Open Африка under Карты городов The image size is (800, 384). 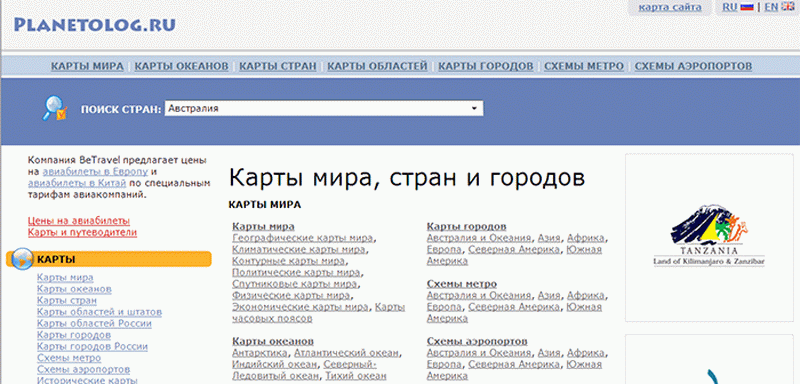pyautogui.click(x=586, y=238)
